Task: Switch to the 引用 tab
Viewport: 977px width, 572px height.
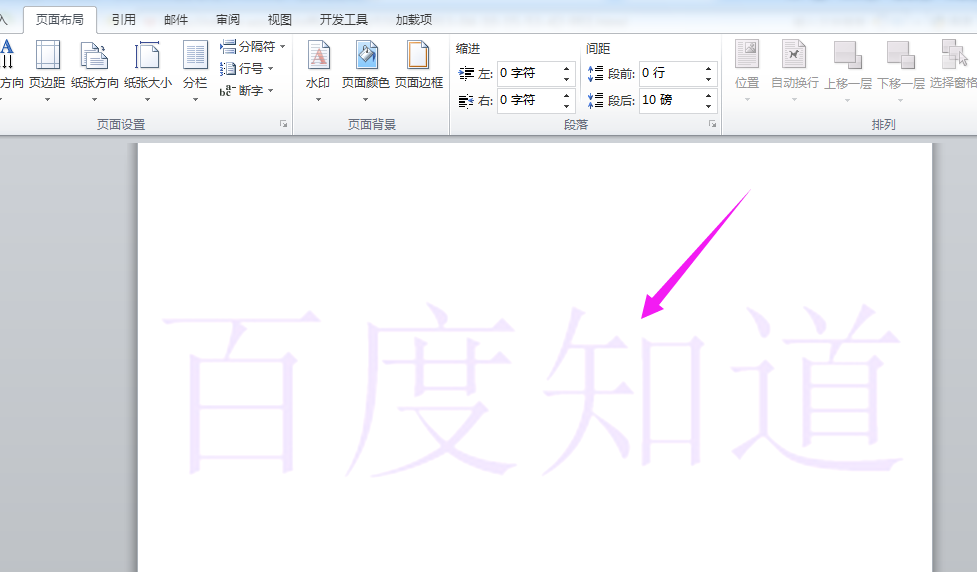Action: click(123, 20)
